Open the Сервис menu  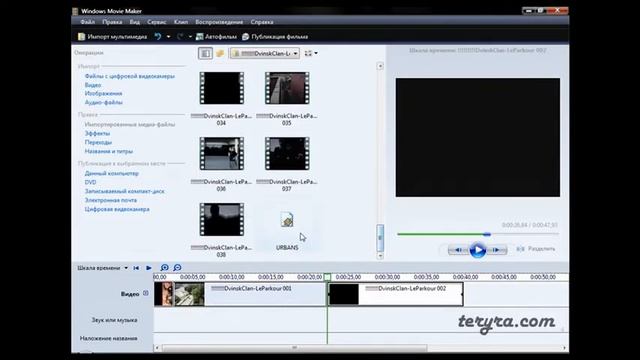pyautogui.click(x=157, y=22)
